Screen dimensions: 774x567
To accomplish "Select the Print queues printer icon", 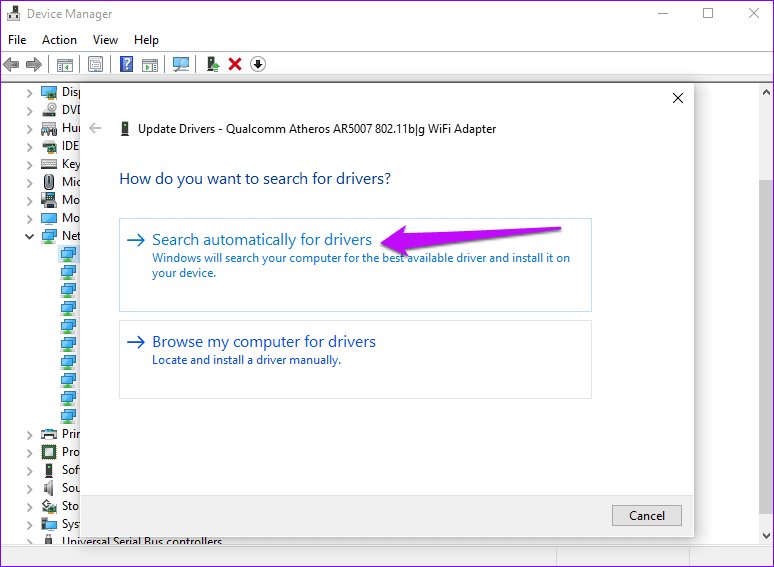I will tap(49, 434).
